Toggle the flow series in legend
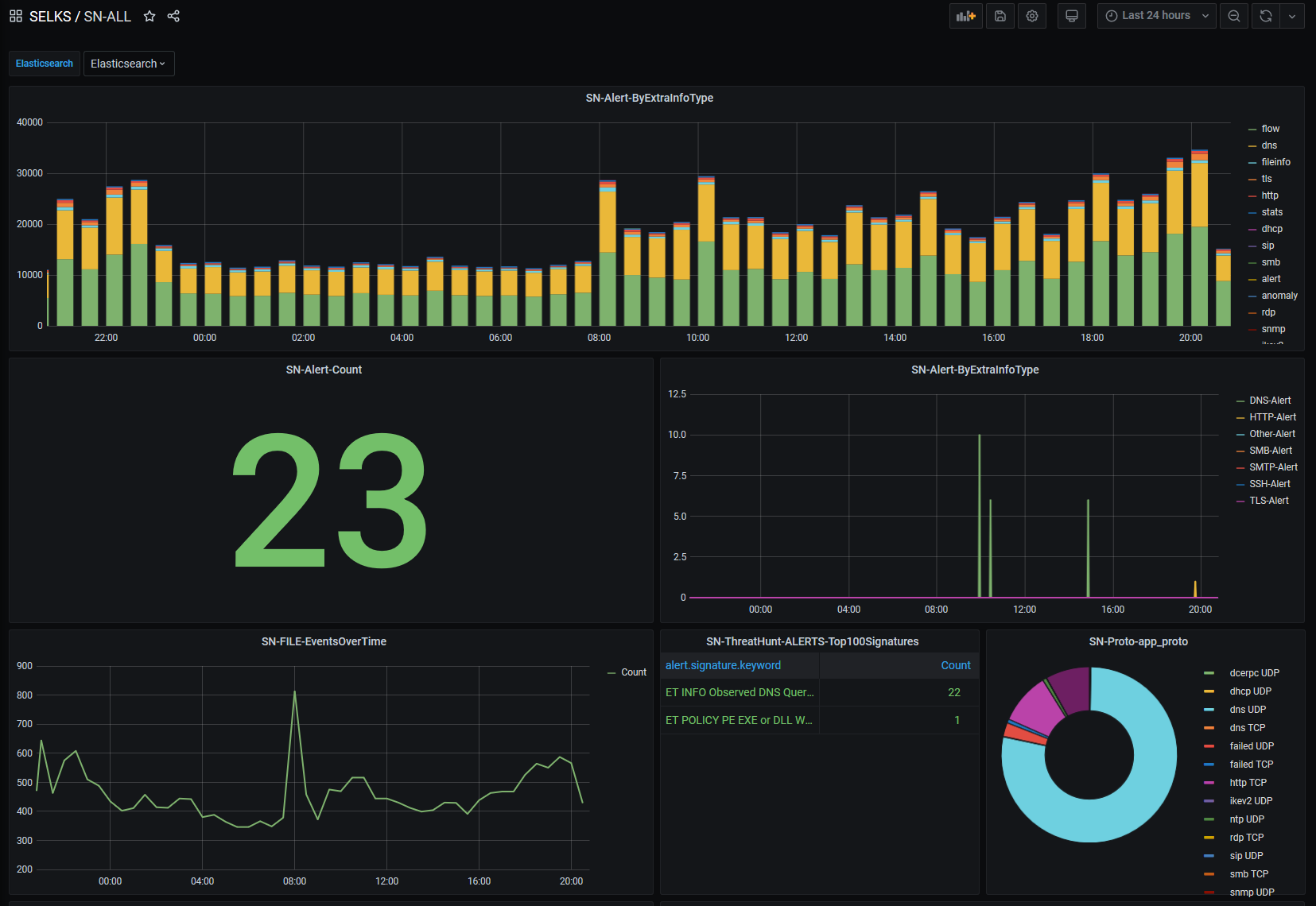 (1270, 129)
